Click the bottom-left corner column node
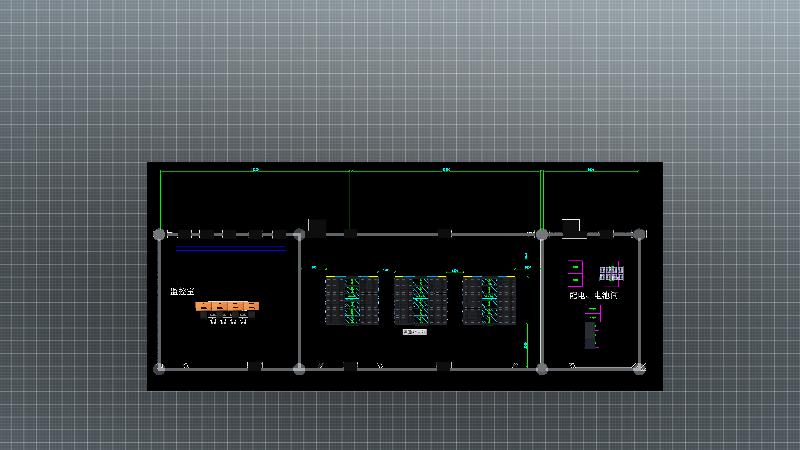800x450 pixels. pyautogui.click(x=159, y=369)
